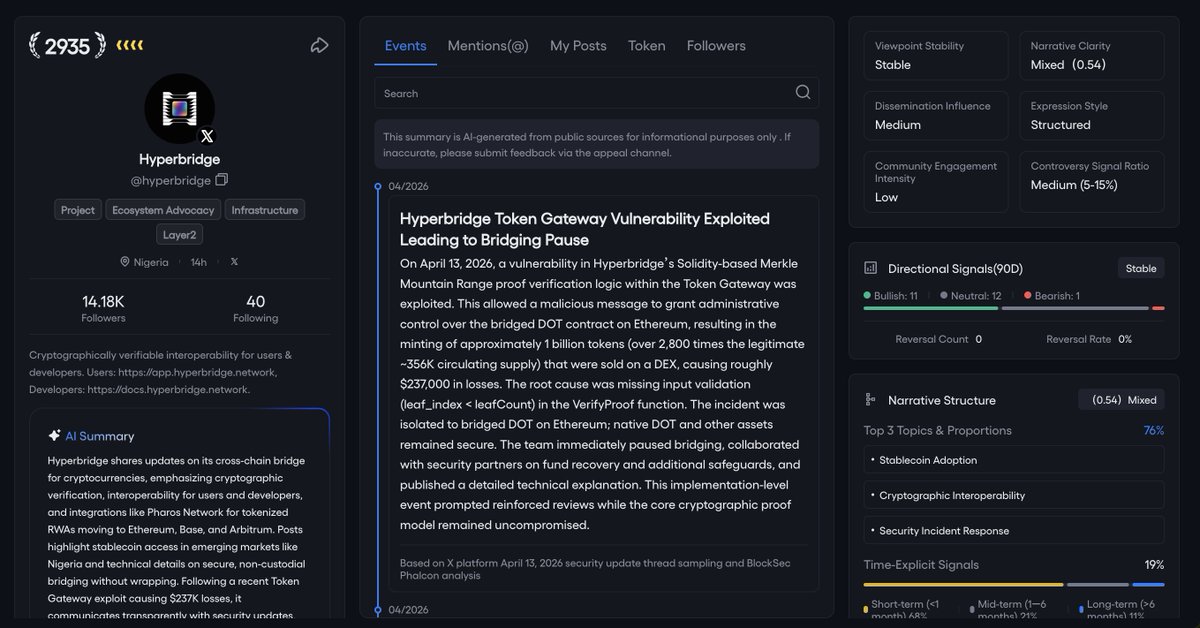
Task: Click the 40 Following count
Action: click(x=255, y=308)
